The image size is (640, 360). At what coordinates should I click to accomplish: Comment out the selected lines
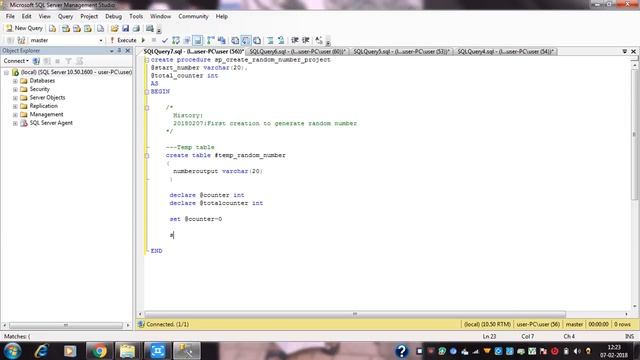coord(270,40)
